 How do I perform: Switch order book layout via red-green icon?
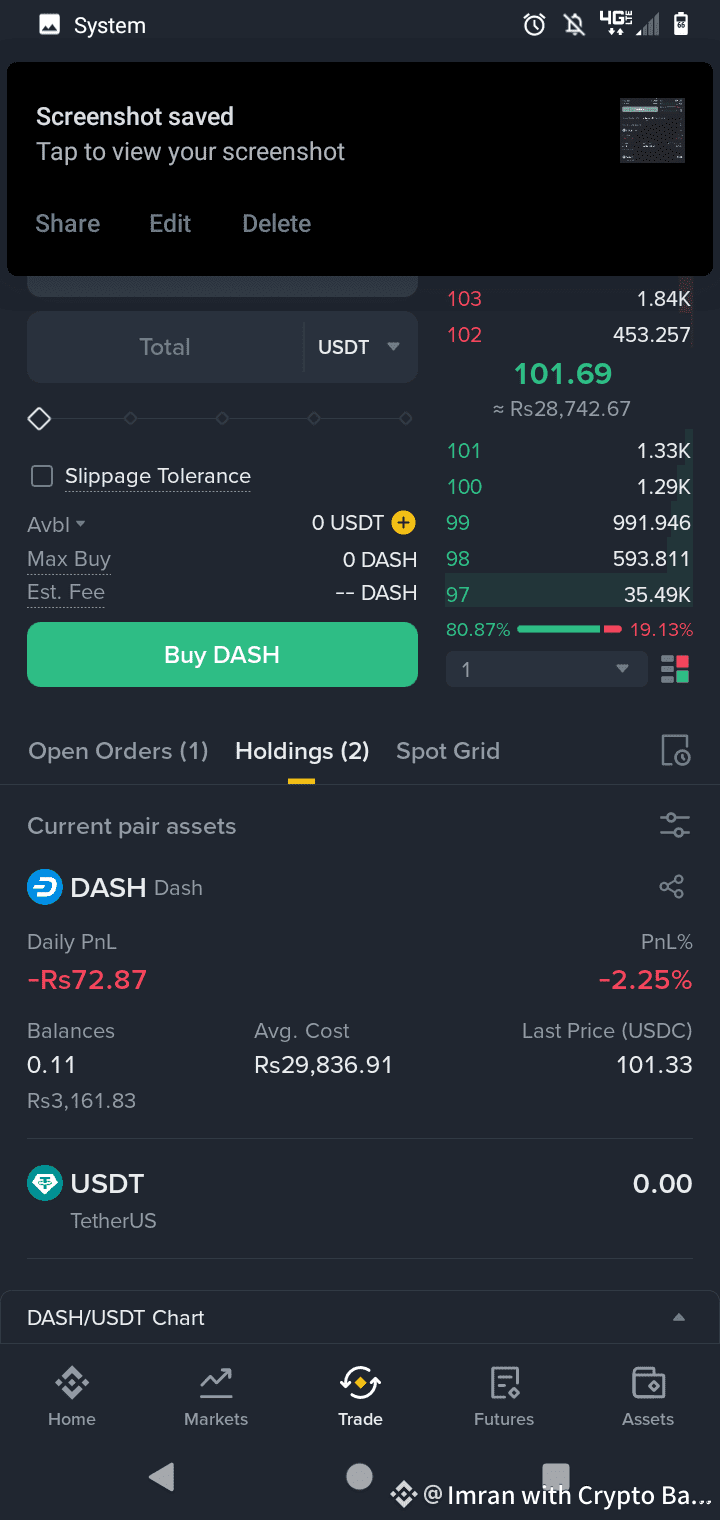[675, 669]
